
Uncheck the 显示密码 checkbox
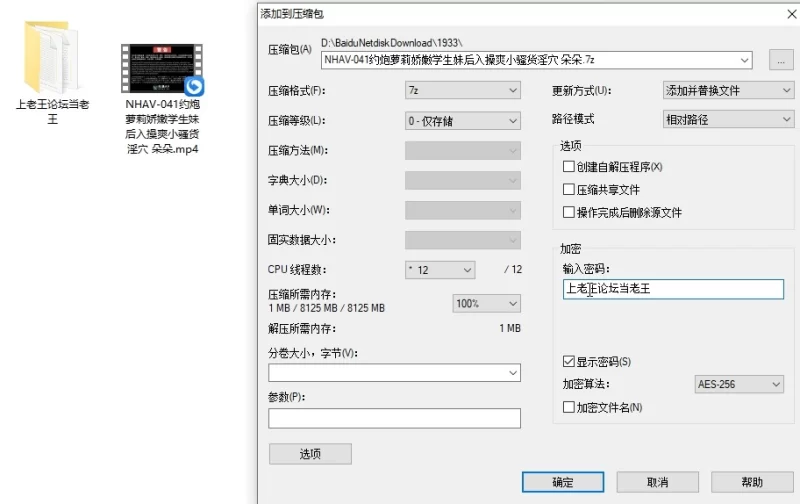pyautogui.click(x=568, y=362)
